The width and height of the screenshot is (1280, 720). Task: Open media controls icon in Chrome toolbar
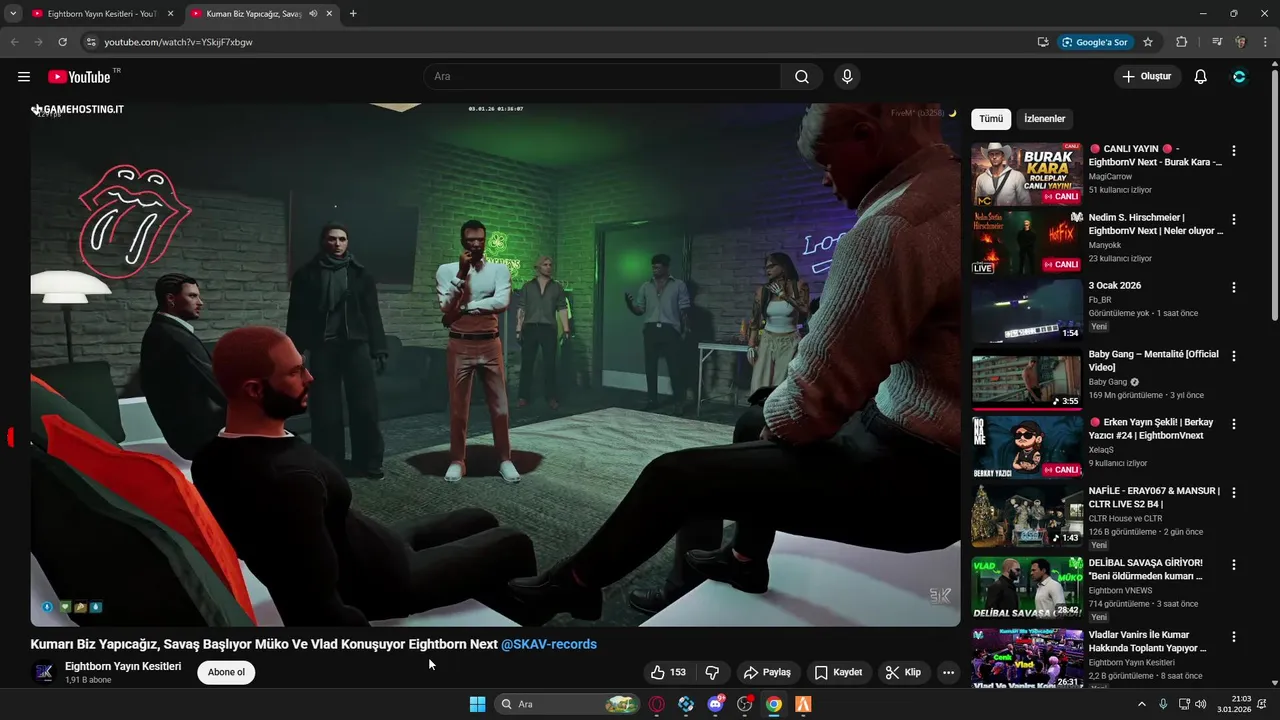point(1217,42)
